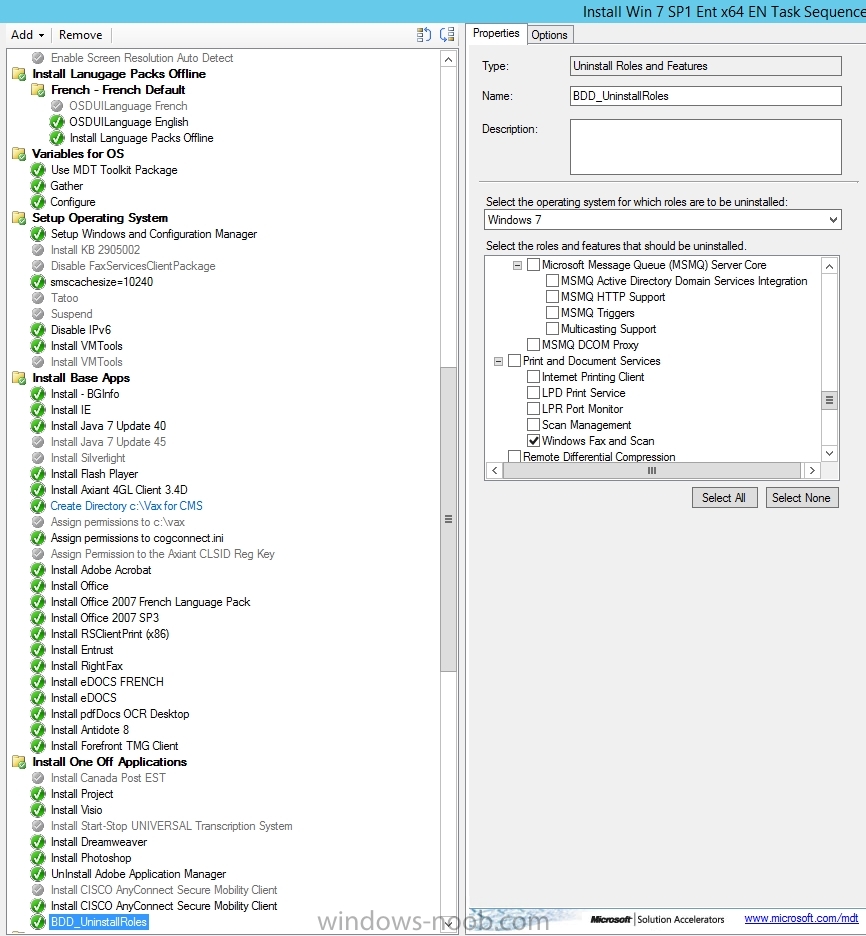Click the task sequence tree scroll up arrow
866x936 pixels.
(448, 60)
